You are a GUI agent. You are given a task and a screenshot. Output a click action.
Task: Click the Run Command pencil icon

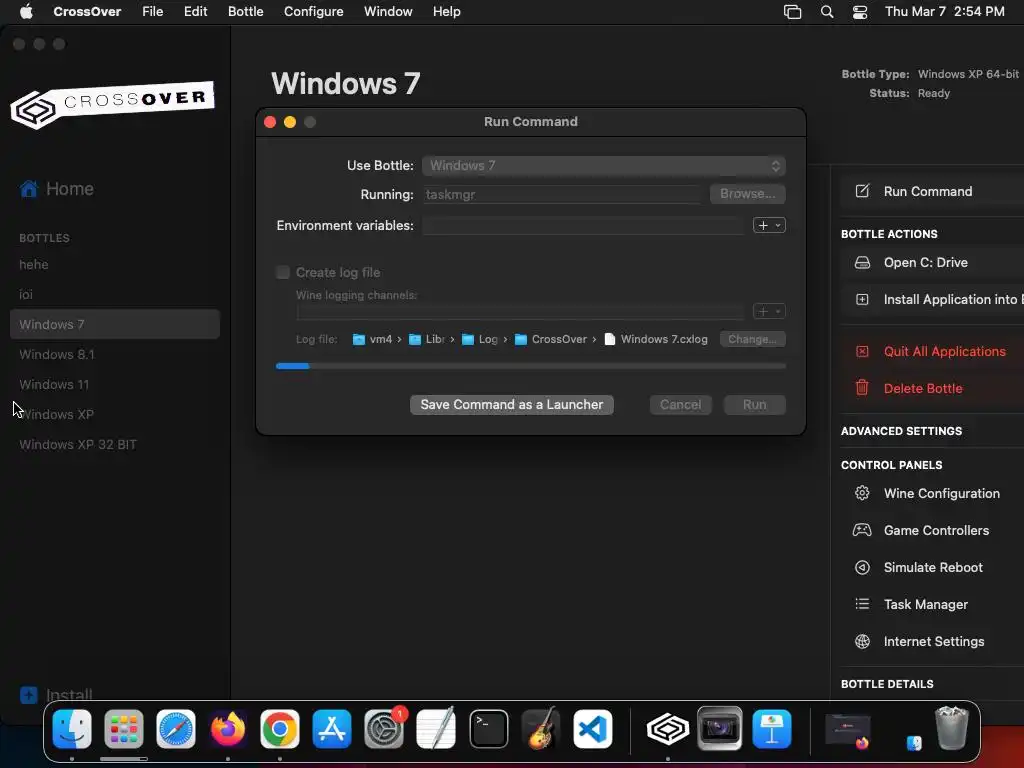tap(862, 191)
